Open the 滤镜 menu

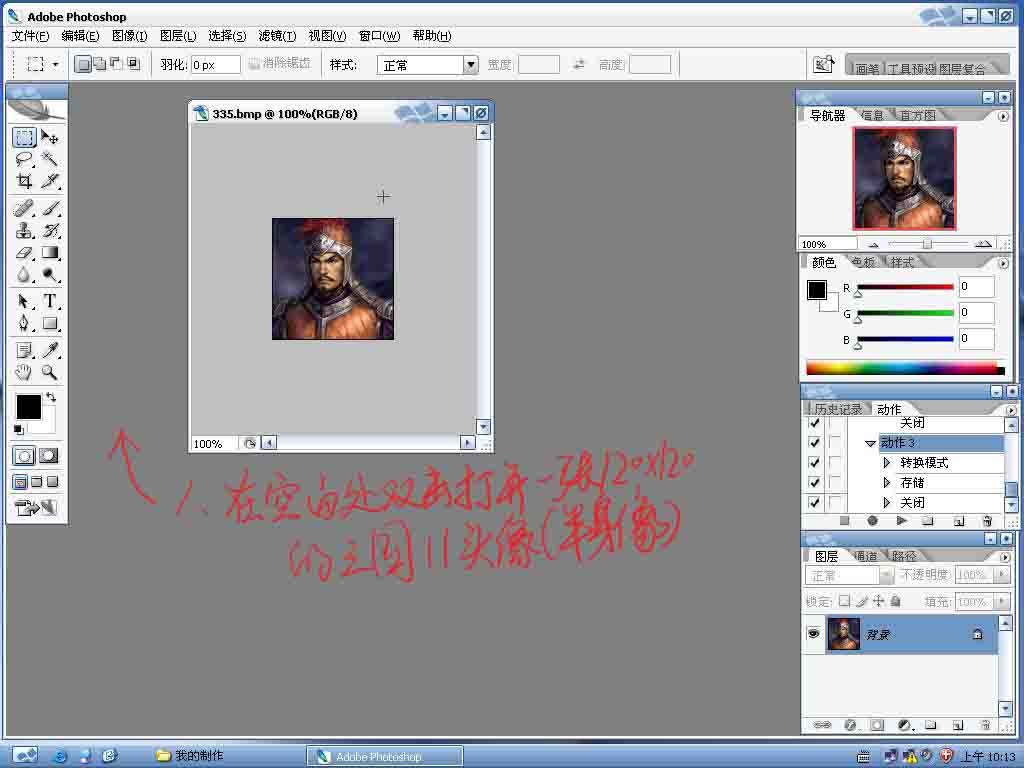point(277,36)
